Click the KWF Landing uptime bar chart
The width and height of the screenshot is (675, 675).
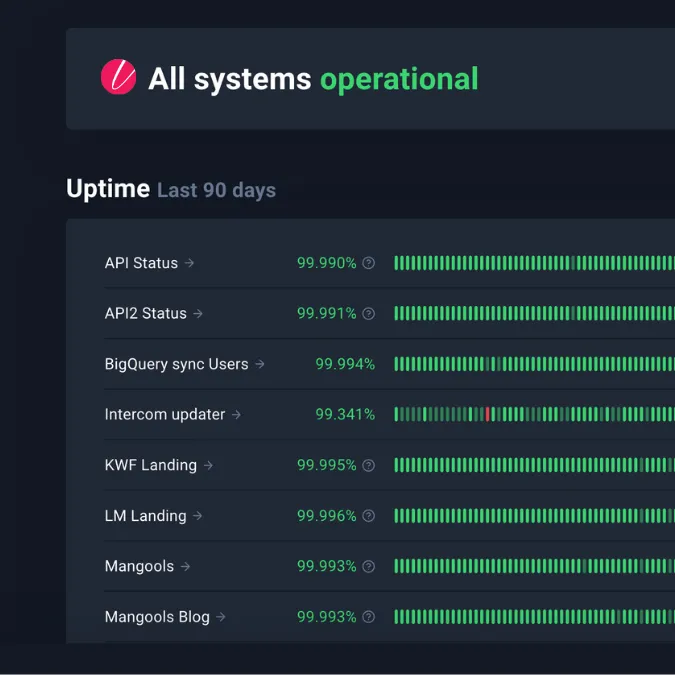pyautogui.click(x=534, y=465)
